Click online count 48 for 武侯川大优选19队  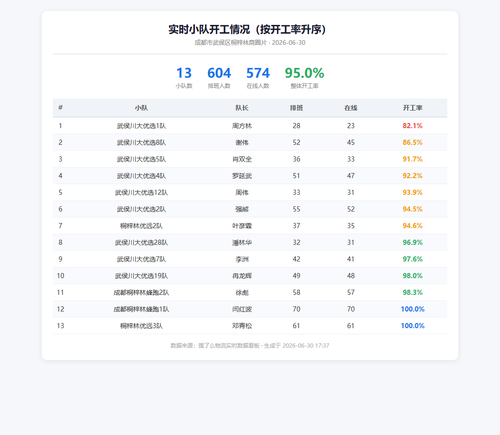pyautogui.click(x=351, y=276)
